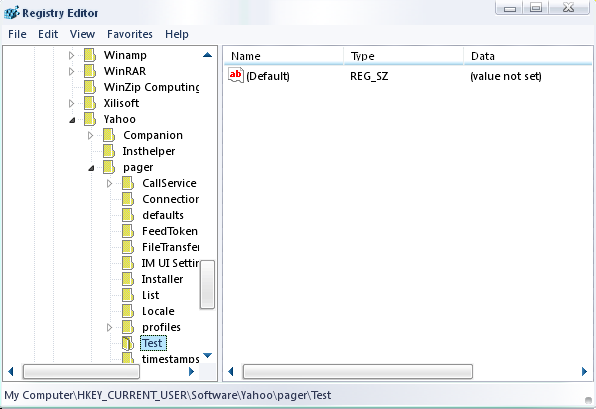596x409 pixels.
Task: Expand the Xilisoft key
Action: tap(71, 103)
